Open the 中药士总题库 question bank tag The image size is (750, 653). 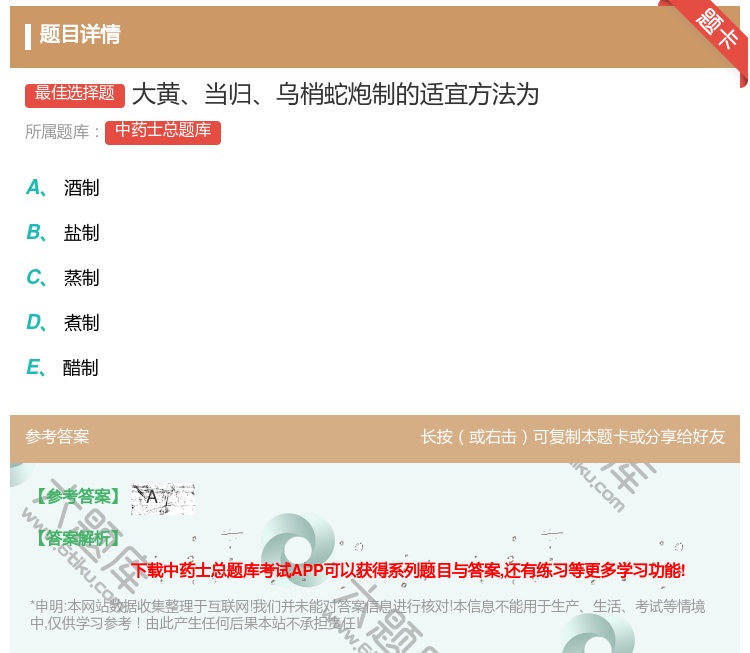tap(163, 132)
